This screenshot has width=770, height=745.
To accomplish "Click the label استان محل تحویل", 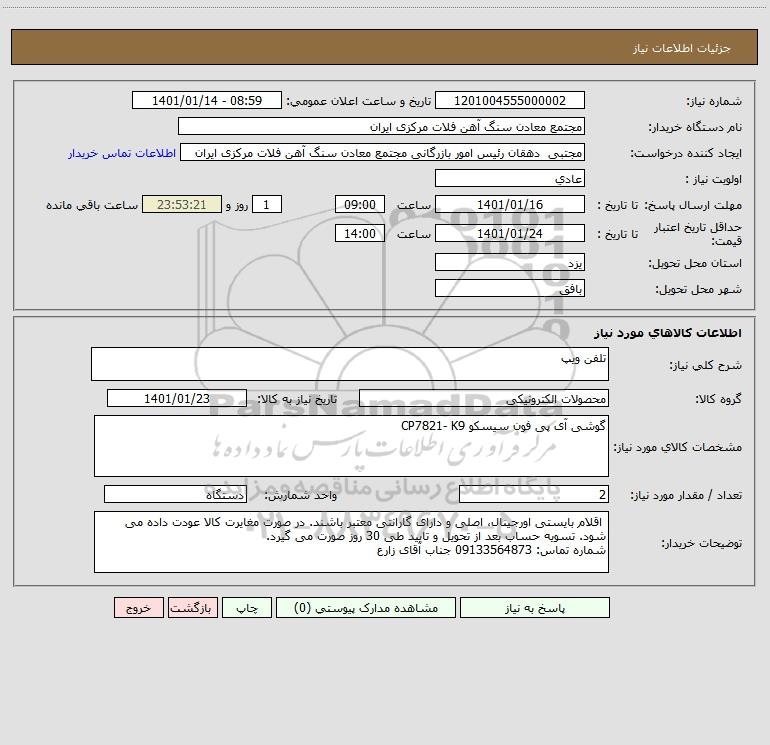I will (x=695, y=263).
